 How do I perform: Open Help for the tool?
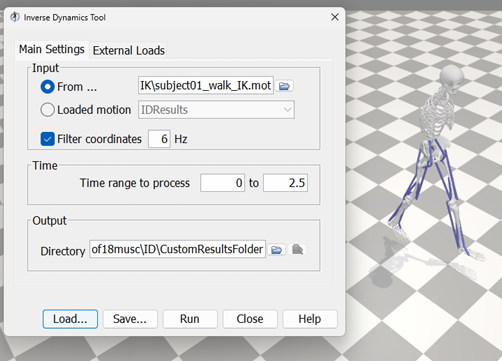coord(310,319)
